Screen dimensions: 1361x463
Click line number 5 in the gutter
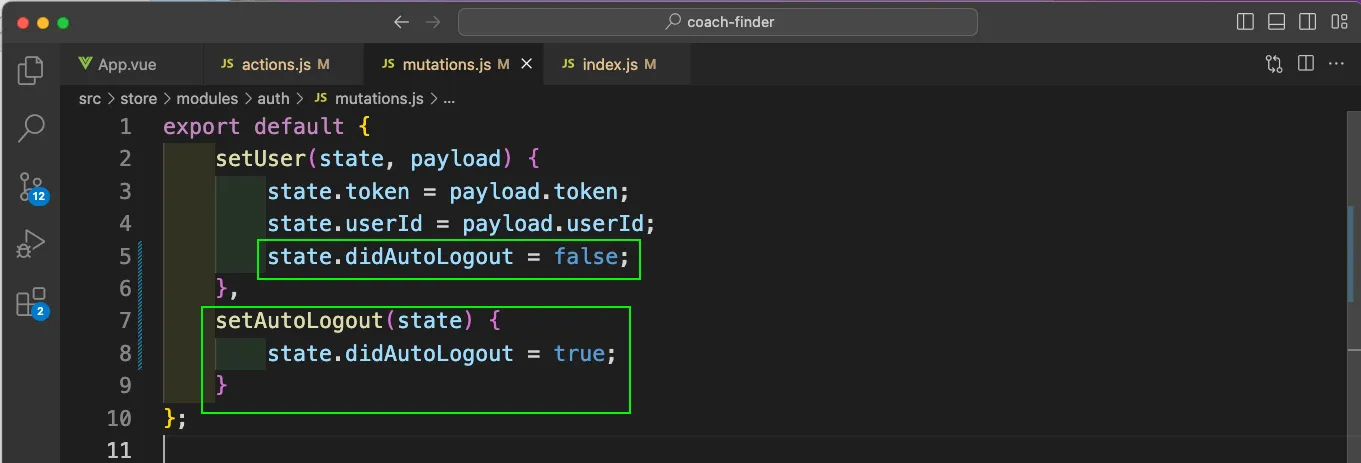[124, 257]
